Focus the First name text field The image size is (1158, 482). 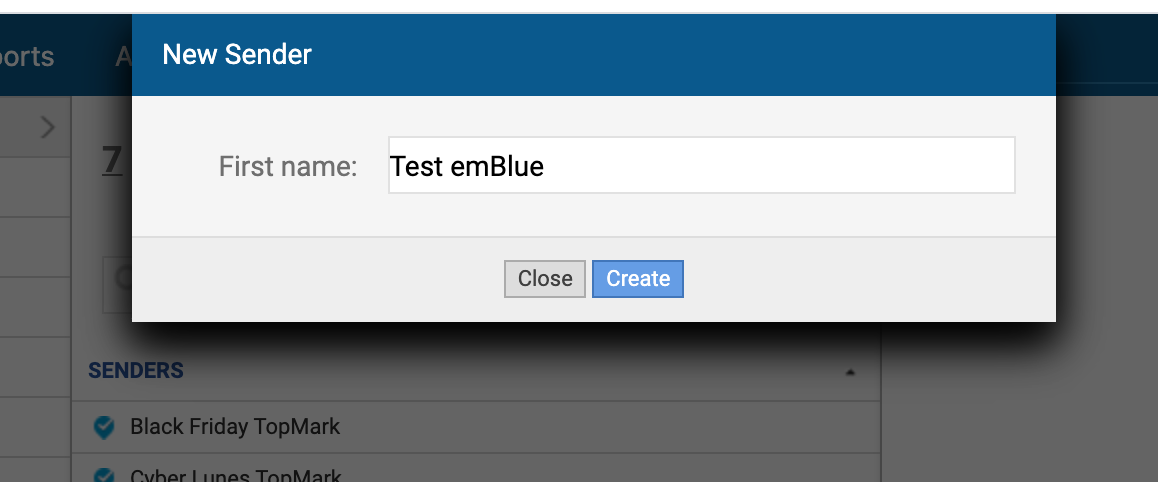click(x=701, y=165)
